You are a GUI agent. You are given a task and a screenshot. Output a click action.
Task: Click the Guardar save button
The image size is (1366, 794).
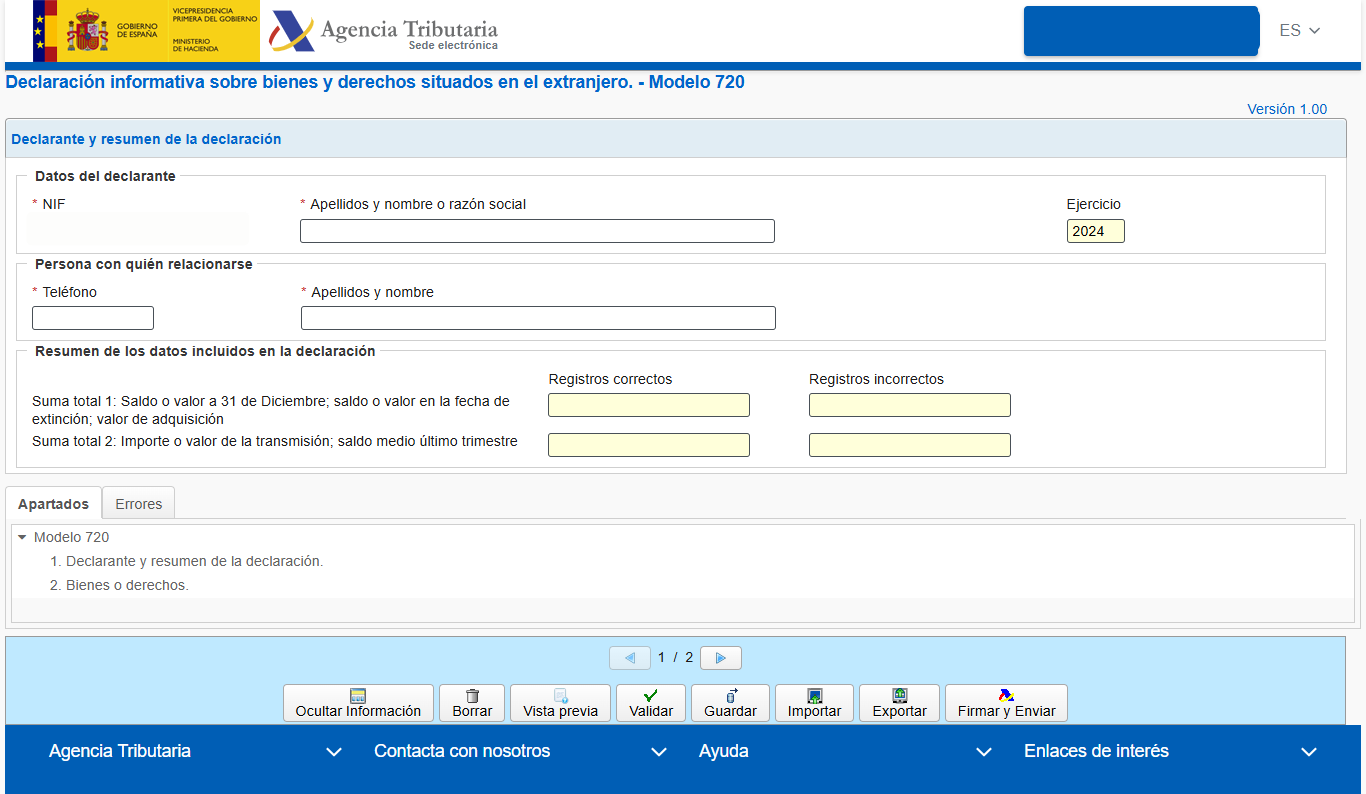[x=730, y=703]
